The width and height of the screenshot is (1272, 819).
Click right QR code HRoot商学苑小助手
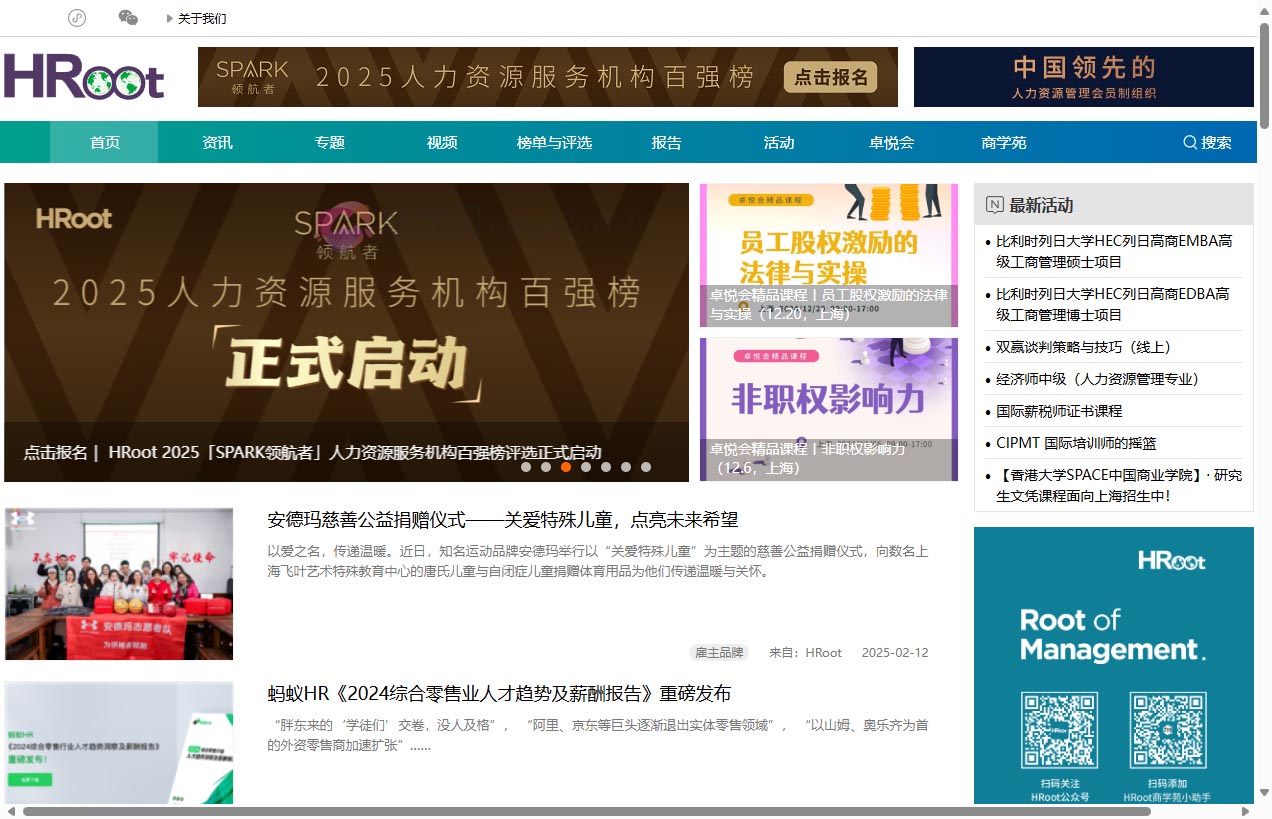tap(1167, 731)
